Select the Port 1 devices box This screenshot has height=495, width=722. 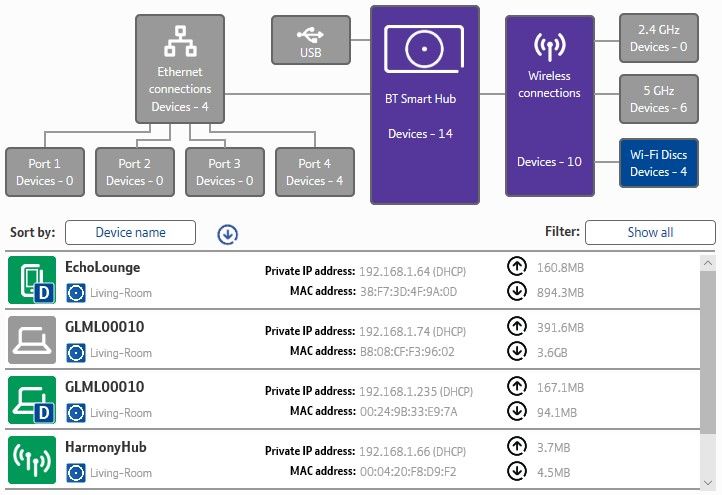[45, 172]
